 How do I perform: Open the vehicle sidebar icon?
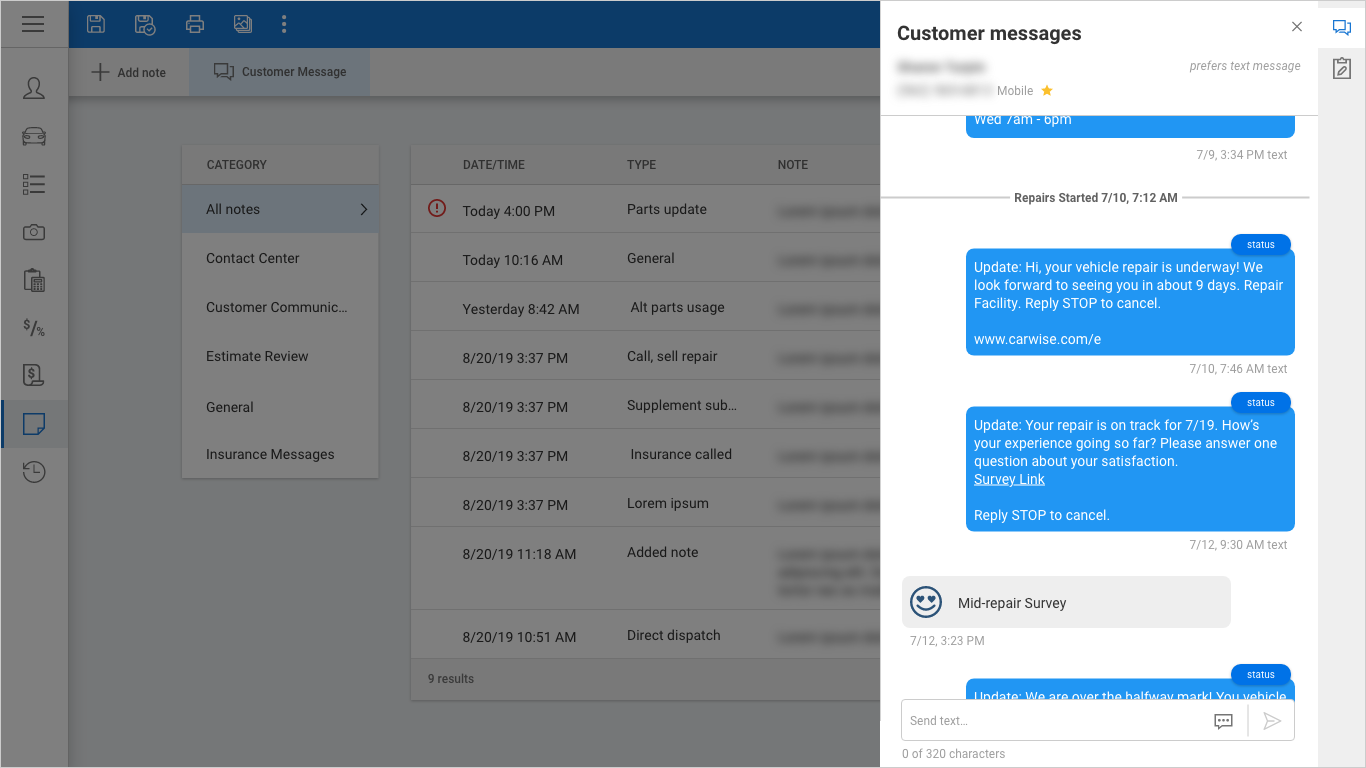34,136
